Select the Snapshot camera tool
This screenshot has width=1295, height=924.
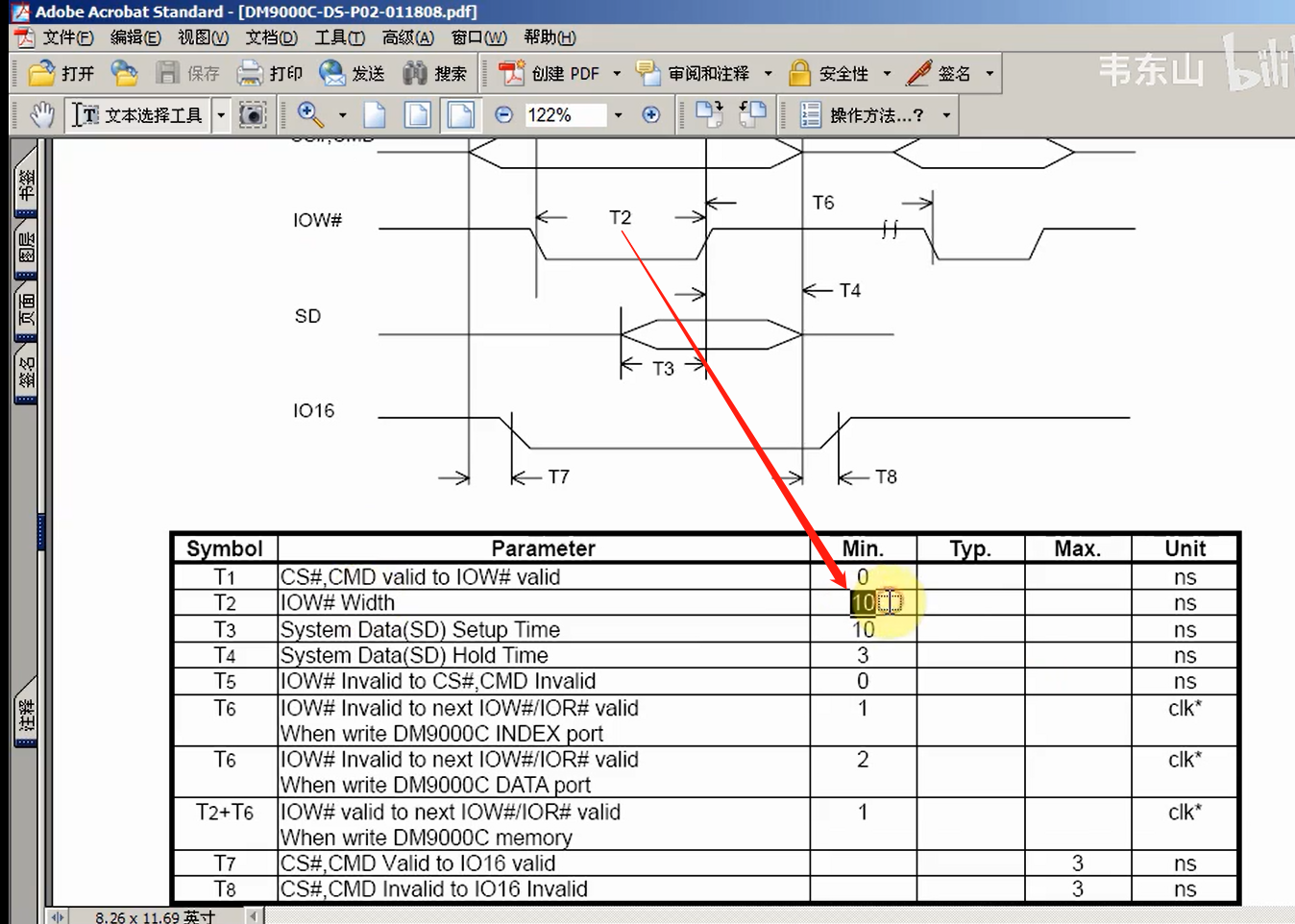253,115
